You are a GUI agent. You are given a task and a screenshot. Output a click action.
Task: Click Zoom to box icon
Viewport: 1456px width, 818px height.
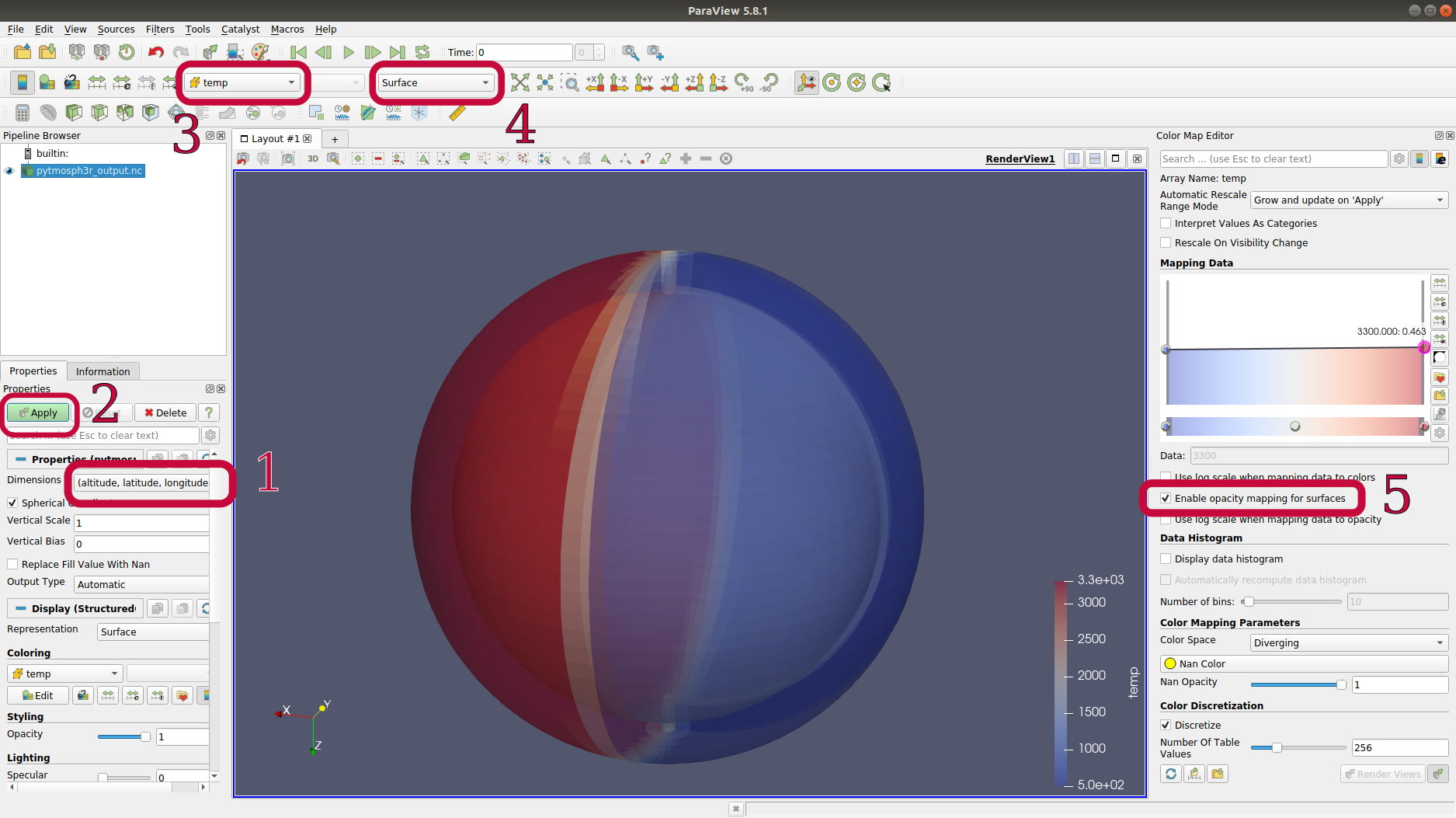pos(570,82)
